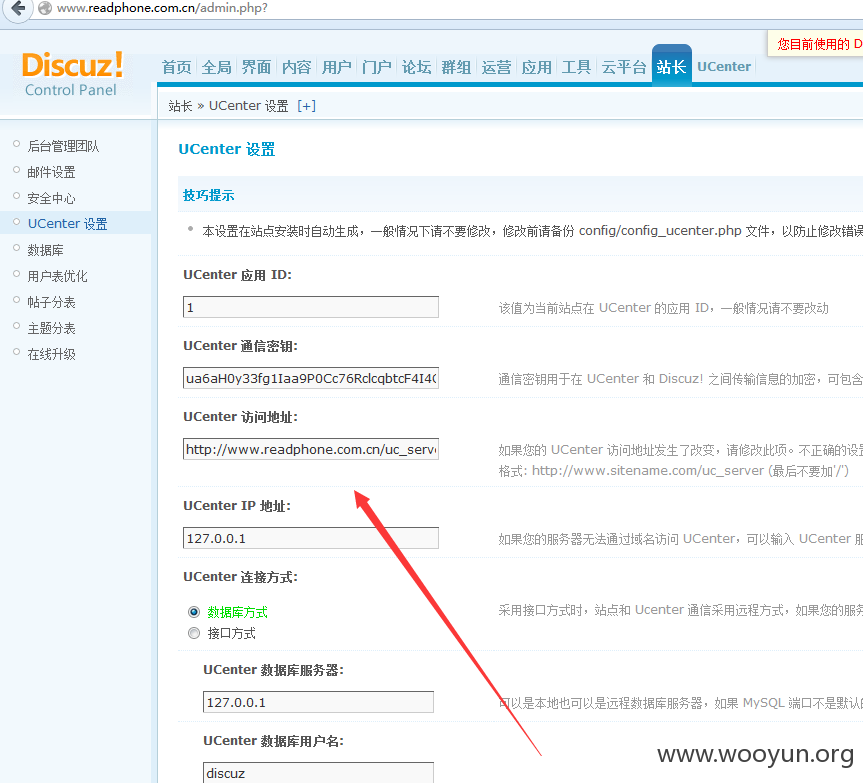Click the UCenter IP 地址 input field

(311, 538)
